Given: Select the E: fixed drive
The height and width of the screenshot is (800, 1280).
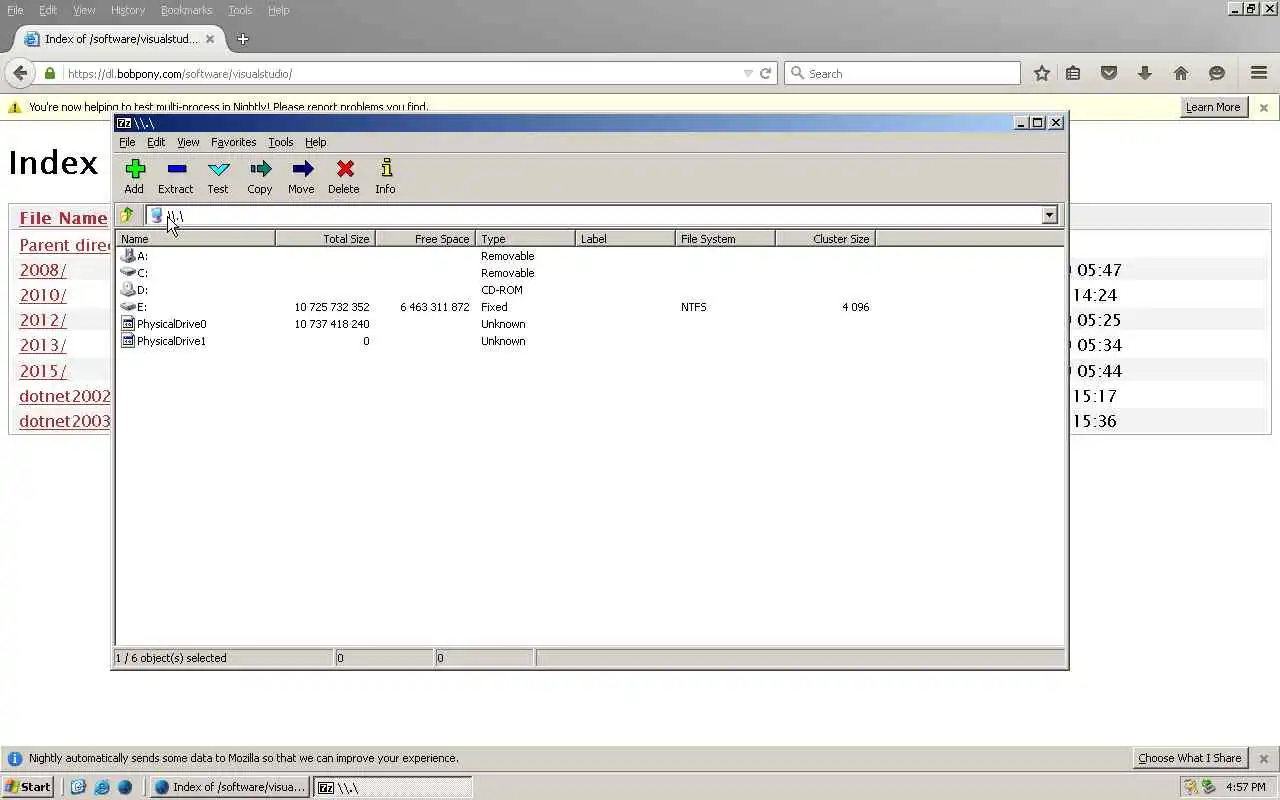Looking at the screenshot, I should click(x=134, y=307).
